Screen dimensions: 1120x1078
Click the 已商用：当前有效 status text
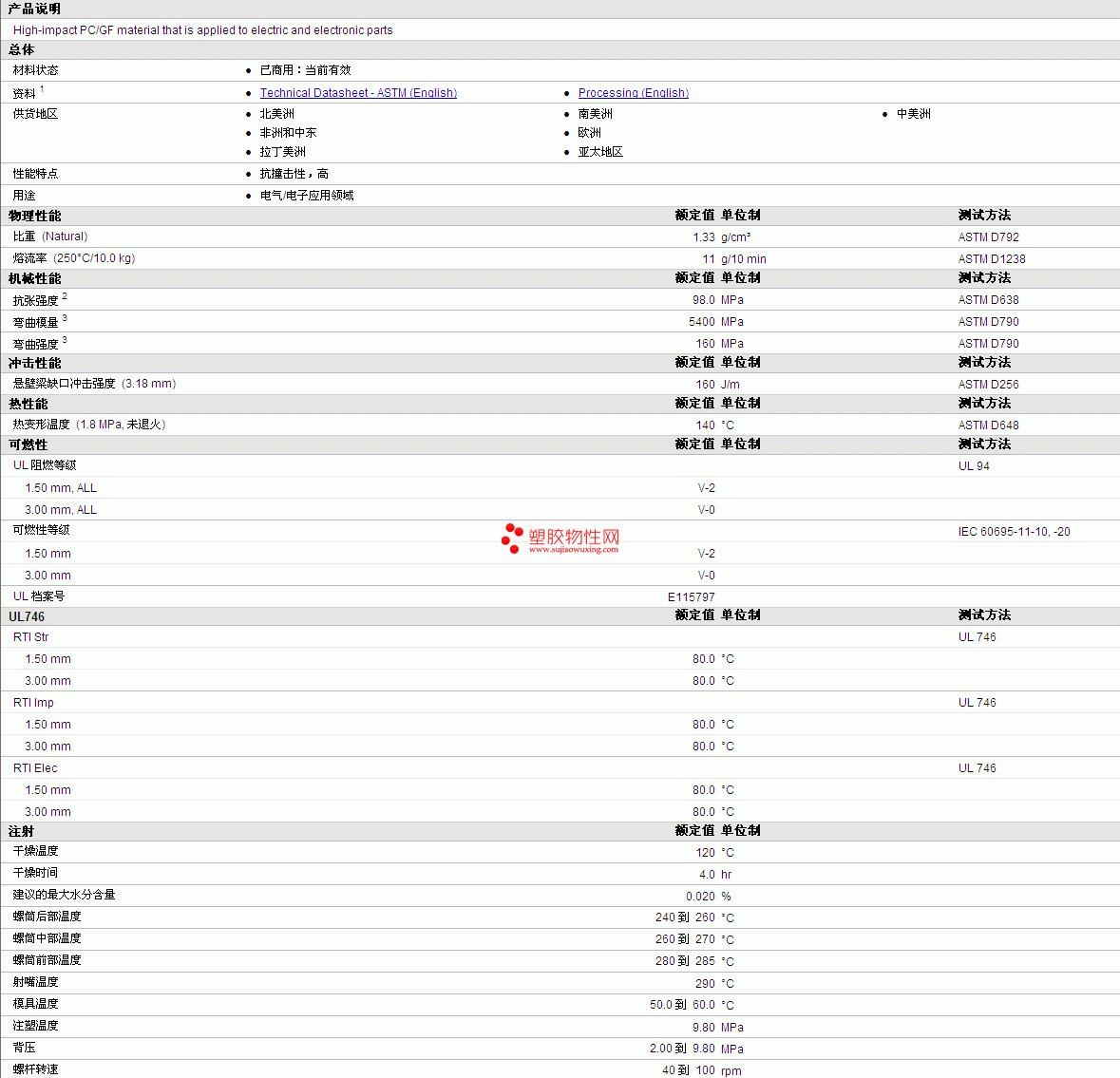point(305,70)
